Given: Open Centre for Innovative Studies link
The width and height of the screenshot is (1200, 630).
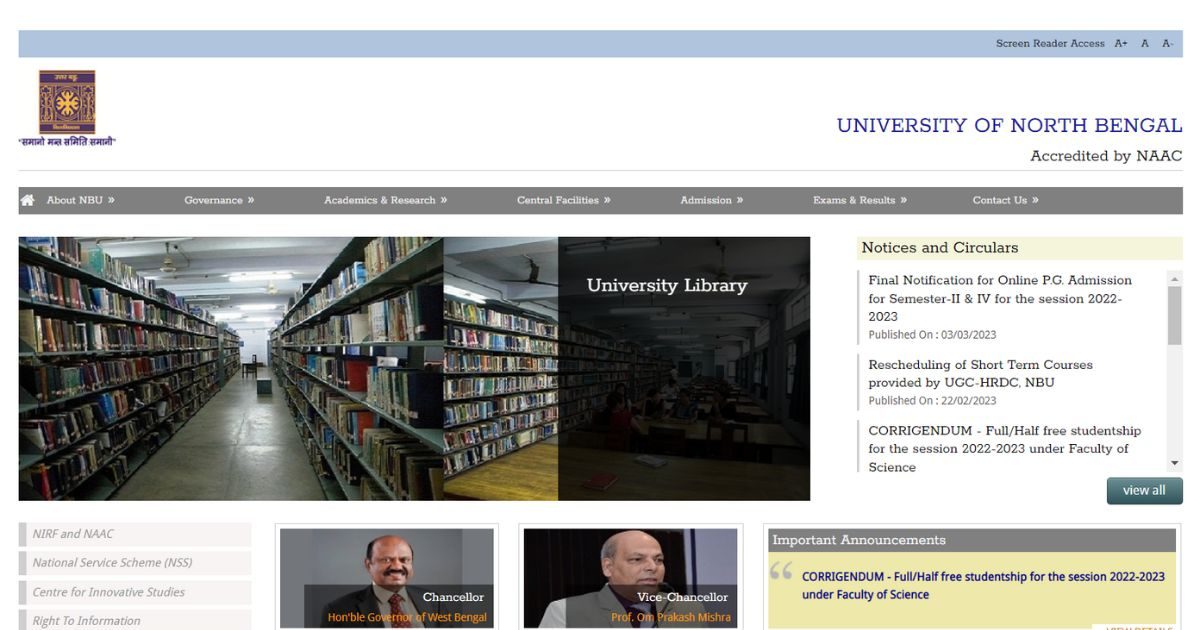Looking at the screenshot, I should (x=135, y=592).
